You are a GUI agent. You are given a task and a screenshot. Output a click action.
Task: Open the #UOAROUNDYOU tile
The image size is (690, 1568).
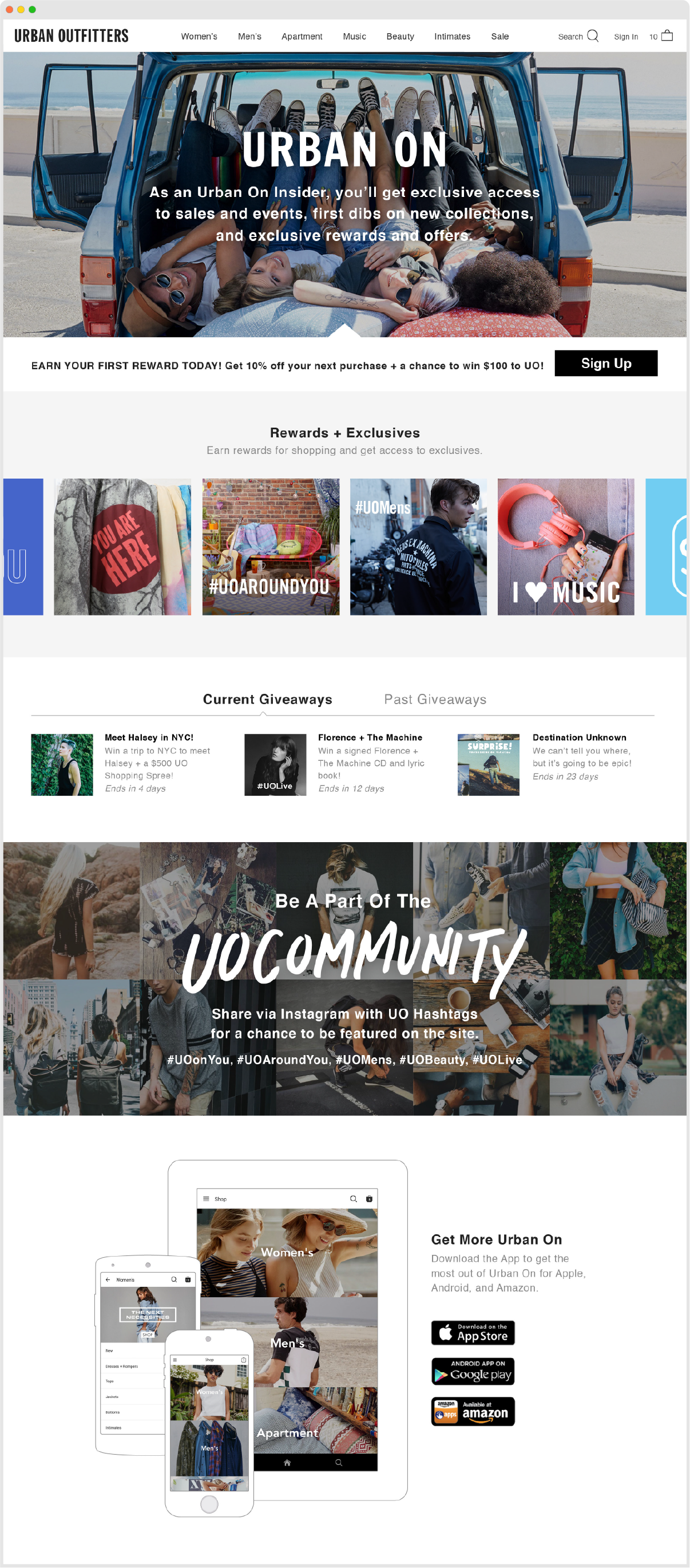point(271,547)
